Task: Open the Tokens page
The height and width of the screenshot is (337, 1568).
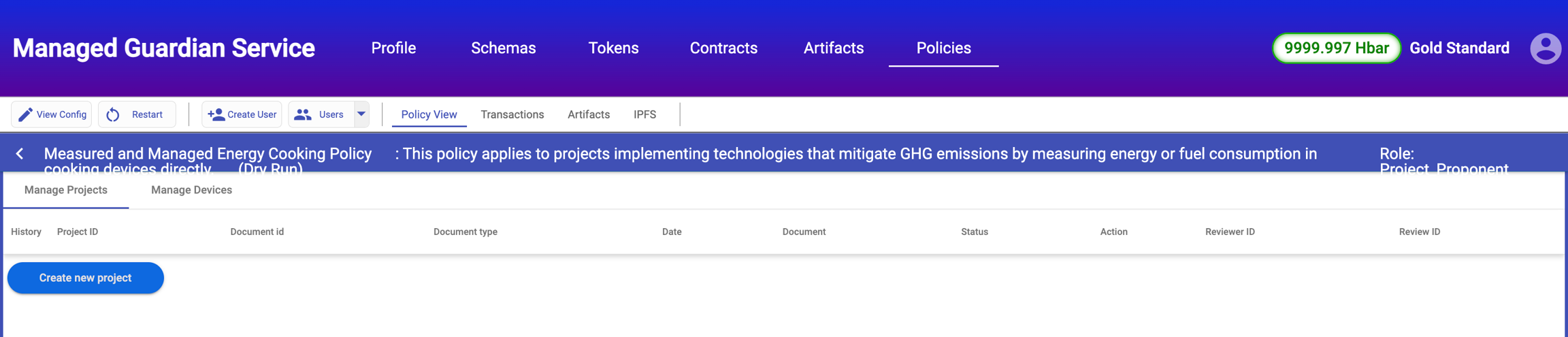Action: [x=613, y=48]
